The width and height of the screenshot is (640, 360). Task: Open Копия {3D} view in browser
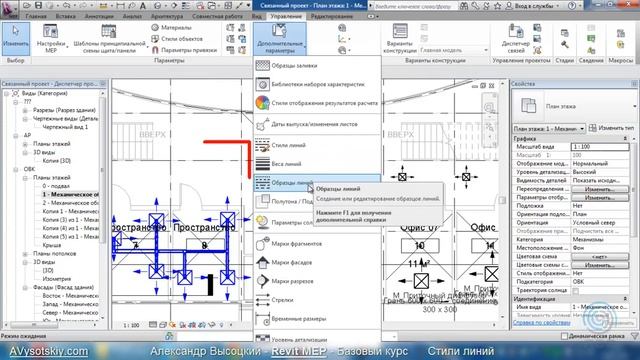click(57, 161)
